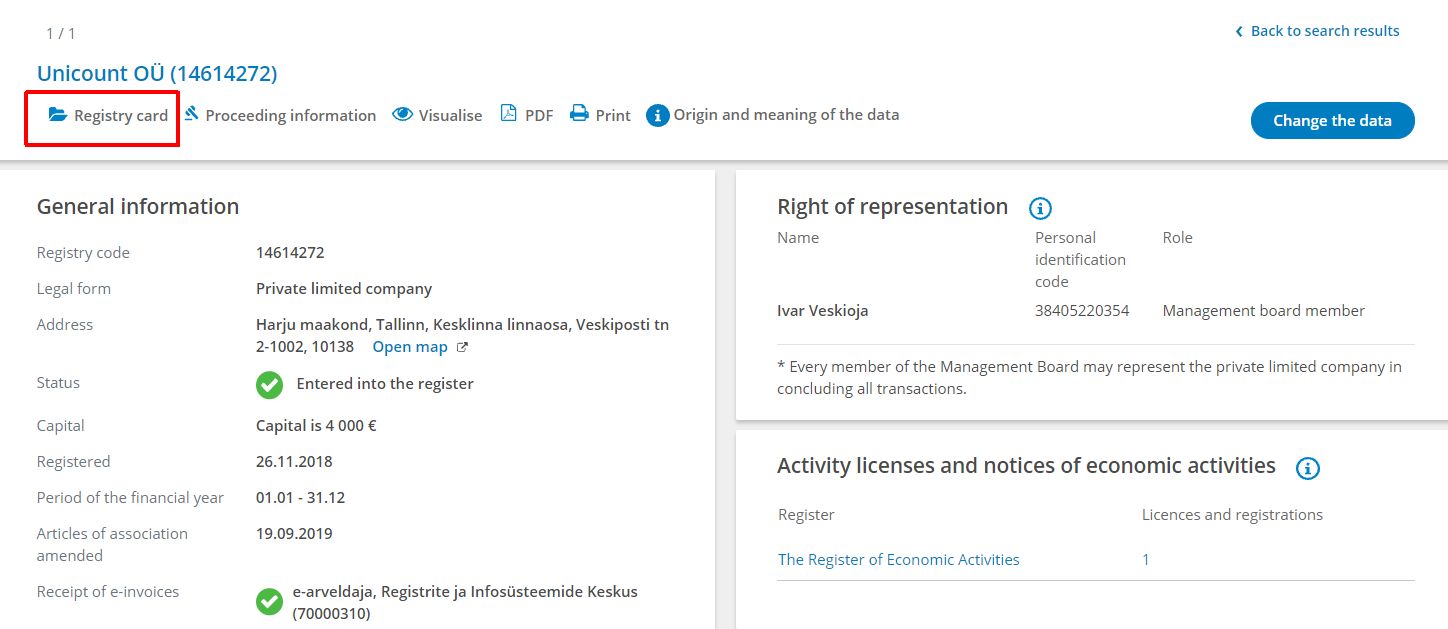
Task: Open the Origin and meaning of the data entry
Action: [x=787, y=114]
